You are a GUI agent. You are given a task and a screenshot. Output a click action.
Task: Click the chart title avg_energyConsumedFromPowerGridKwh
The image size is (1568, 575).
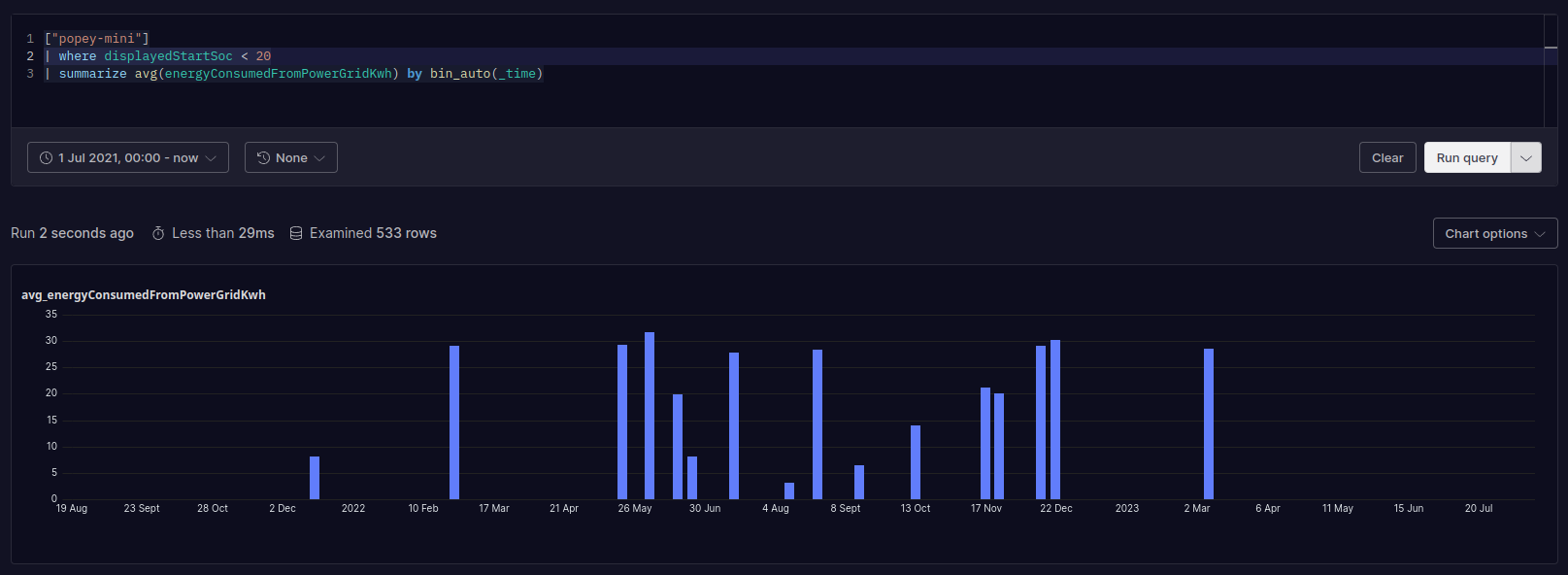point(144,294)
